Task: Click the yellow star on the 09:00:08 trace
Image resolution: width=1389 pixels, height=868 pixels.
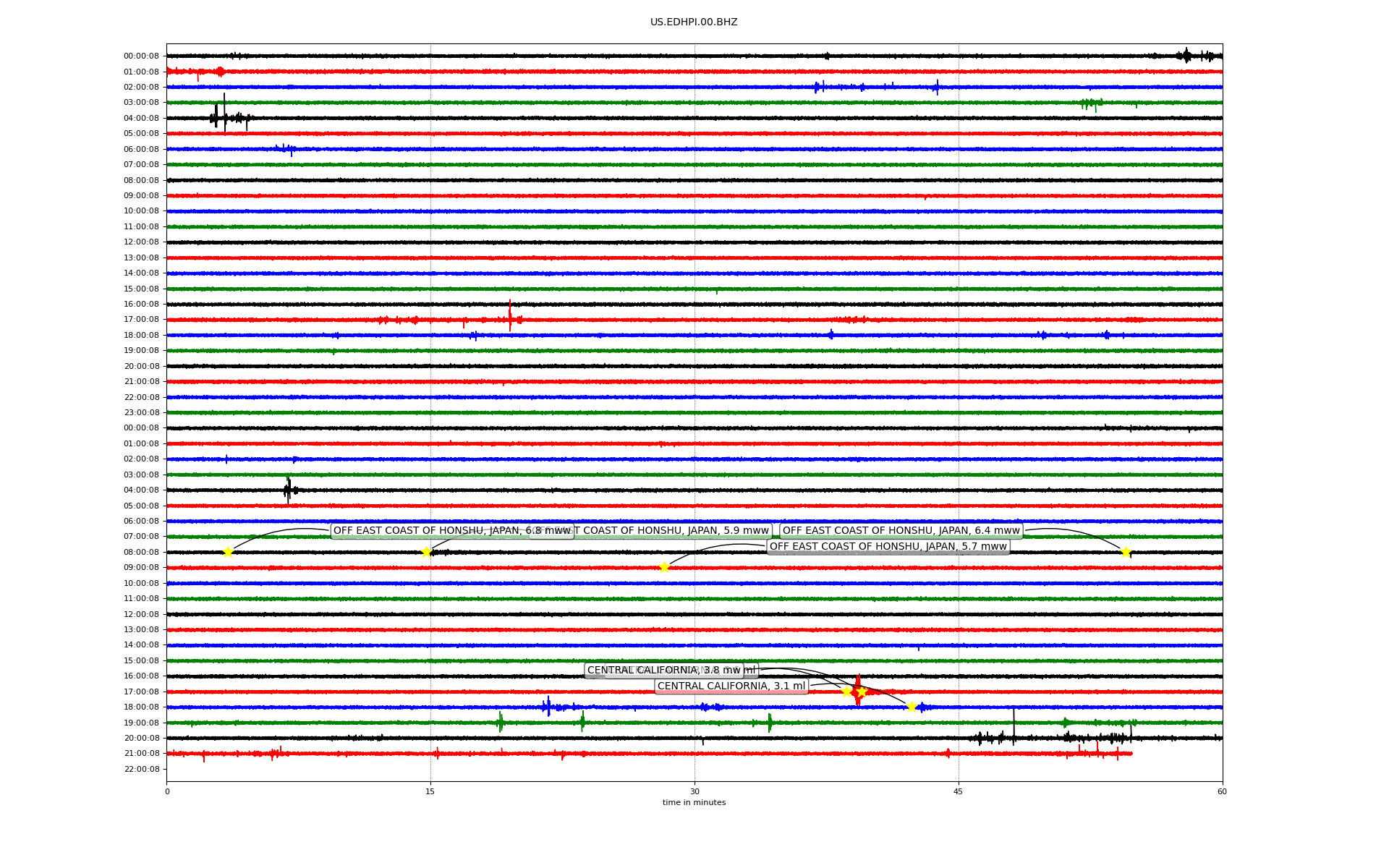Action: point(664,567)
